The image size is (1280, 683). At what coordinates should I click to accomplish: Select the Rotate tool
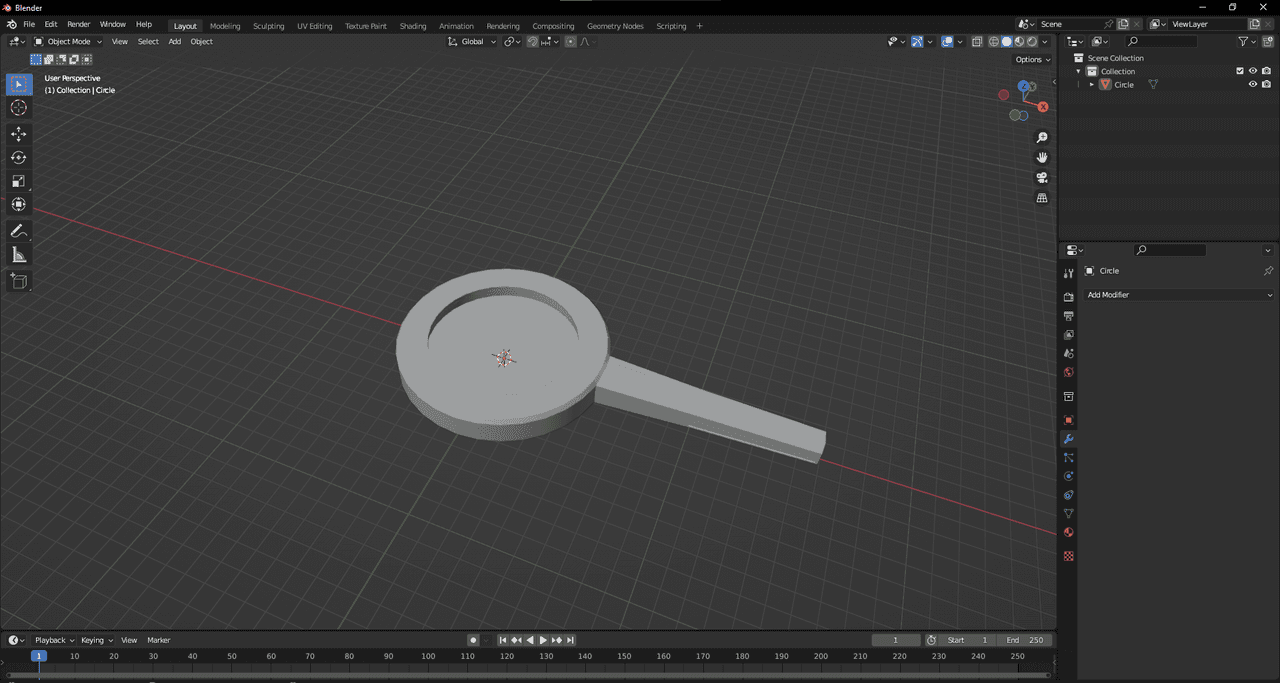(x=19, y=158)
